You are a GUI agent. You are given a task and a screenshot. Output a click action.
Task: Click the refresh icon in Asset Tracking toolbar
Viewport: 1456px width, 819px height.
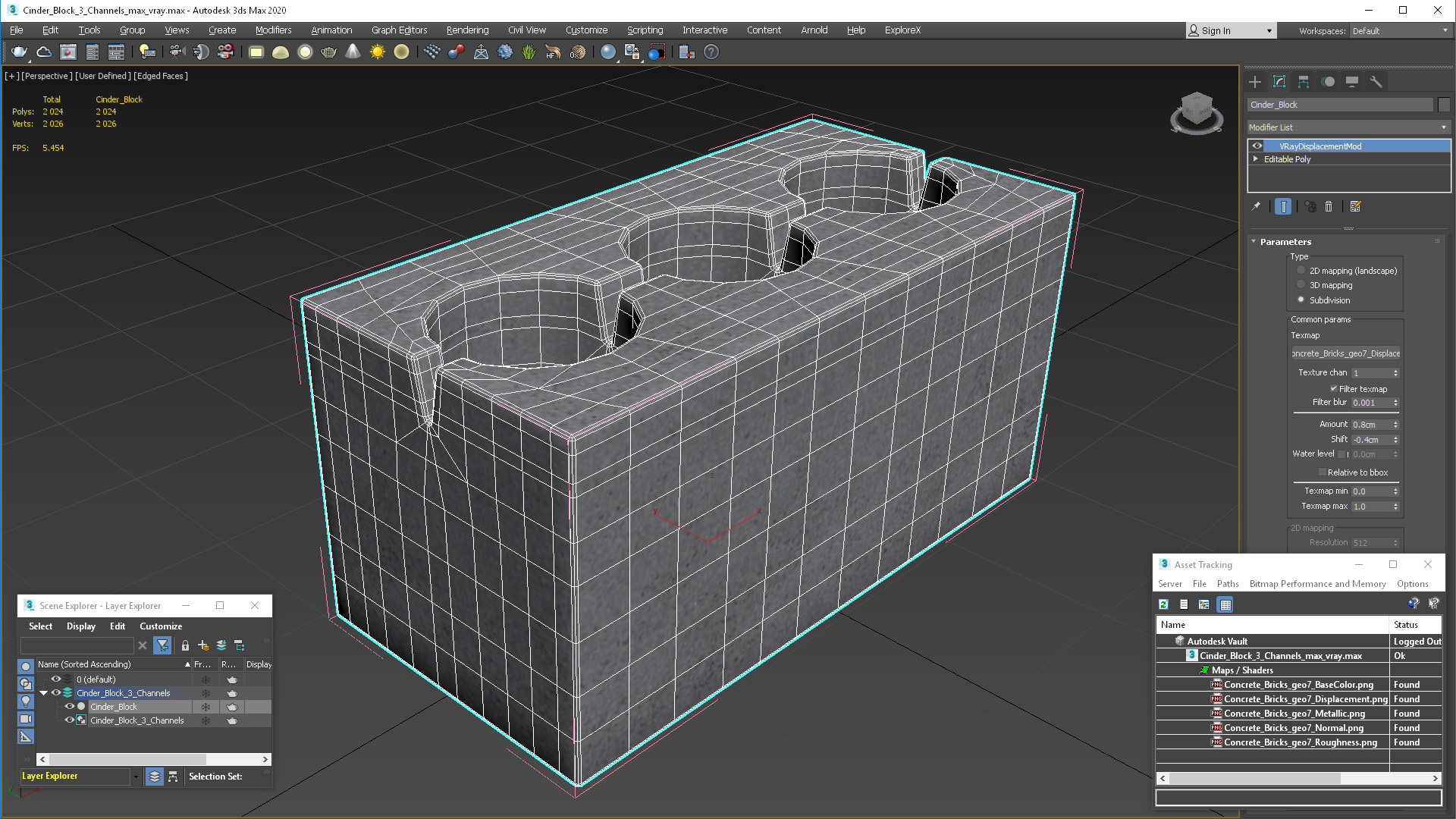coord(1163,604)
